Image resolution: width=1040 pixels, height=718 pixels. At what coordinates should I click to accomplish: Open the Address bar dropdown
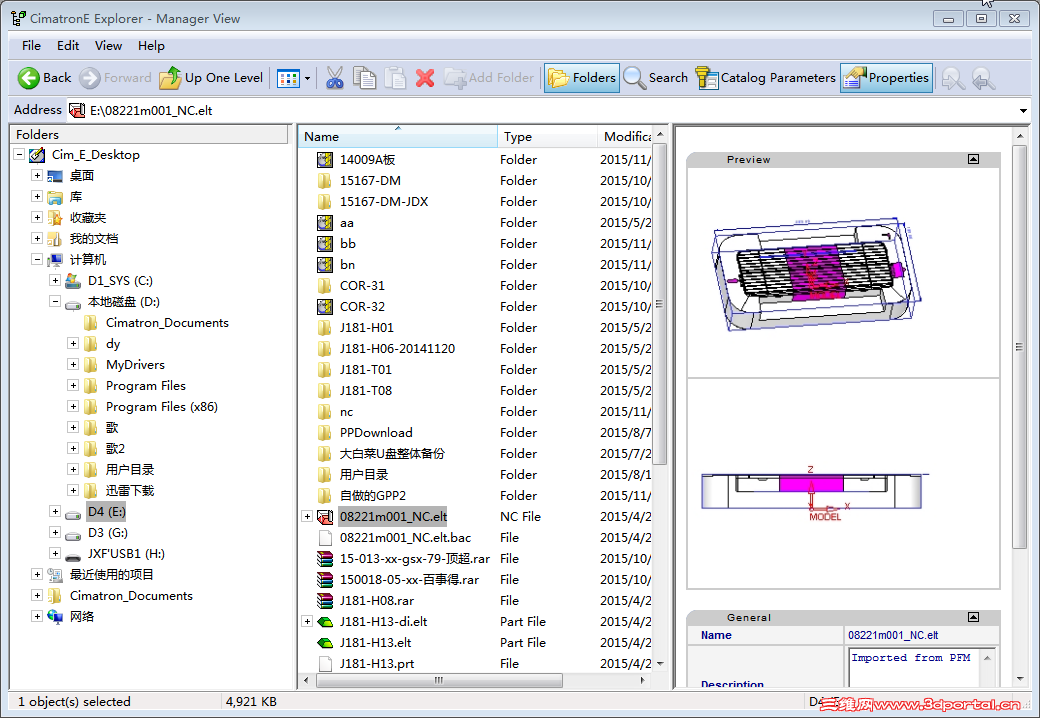pyautogui.click(x=1023, y=111)
